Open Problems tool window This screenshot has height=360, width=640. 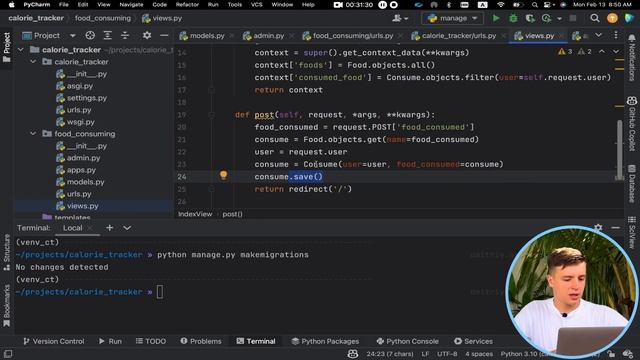pyautogui.click(x=200, y=341)
